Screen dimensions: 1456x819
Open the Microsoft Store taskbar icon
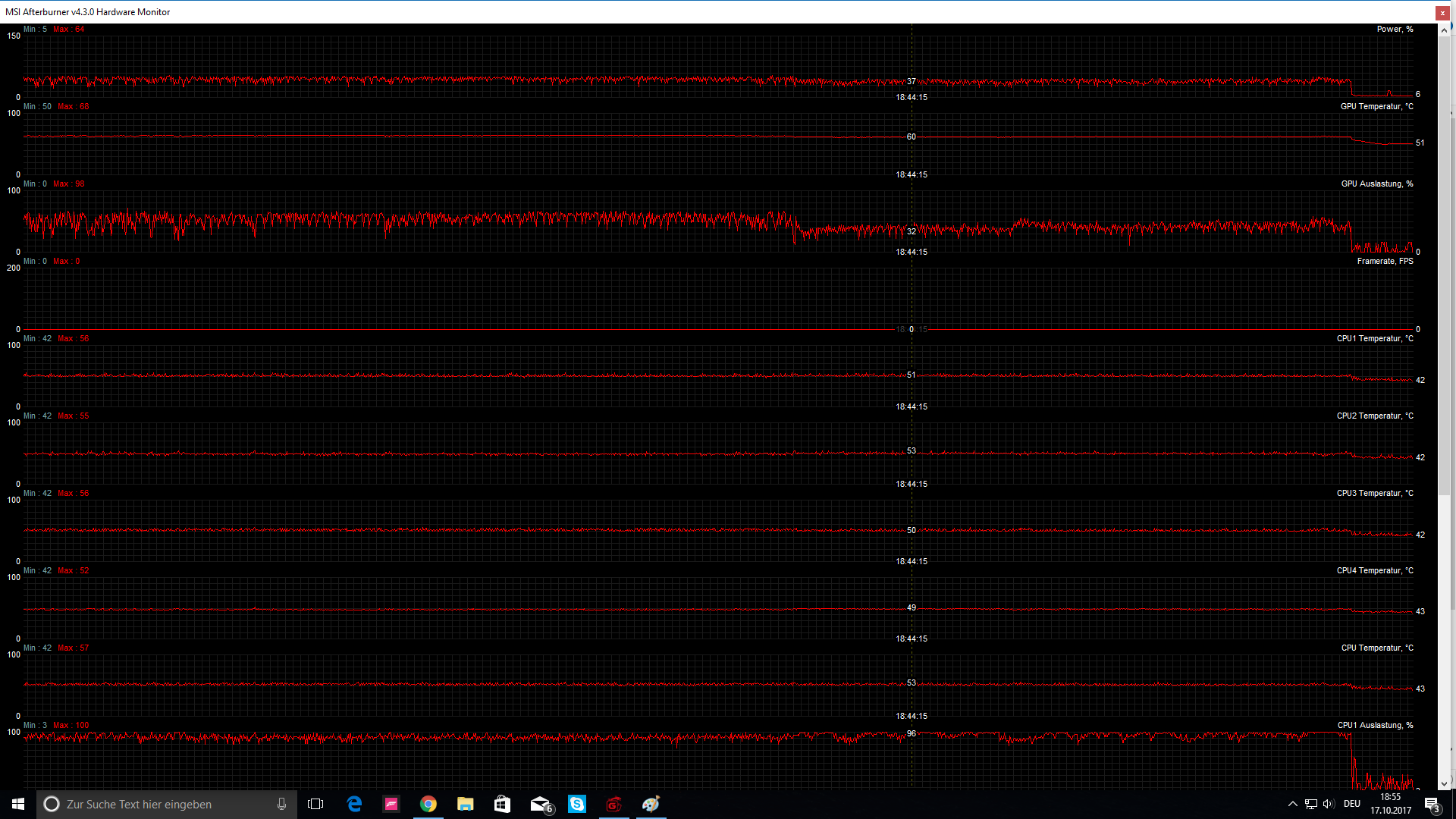[x=502, y=804]
